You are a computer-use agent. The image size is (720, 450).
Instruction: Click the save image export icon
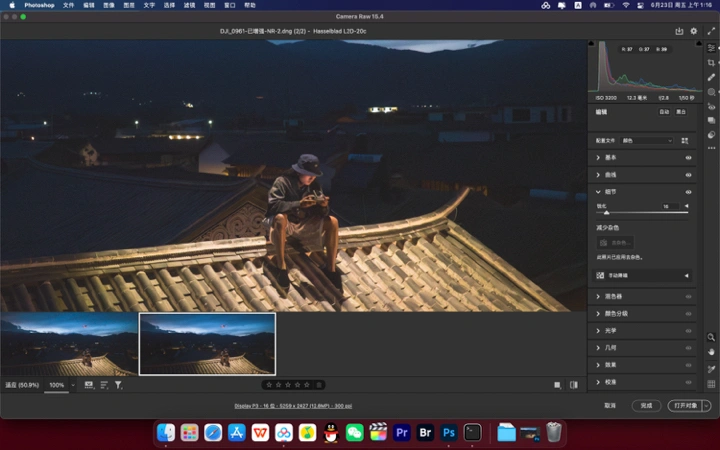(679, 31)
